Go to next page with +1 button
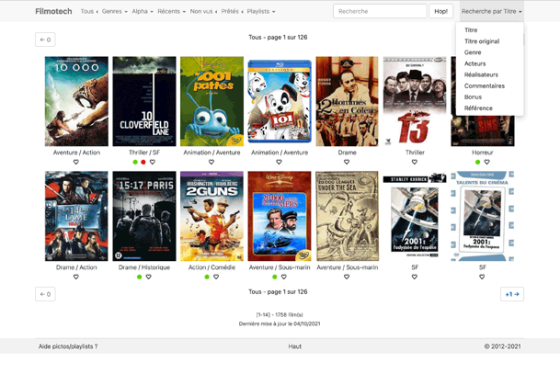The width and height of the screenshot is (560, 374). pyautogui.click(x=512, y=294)
